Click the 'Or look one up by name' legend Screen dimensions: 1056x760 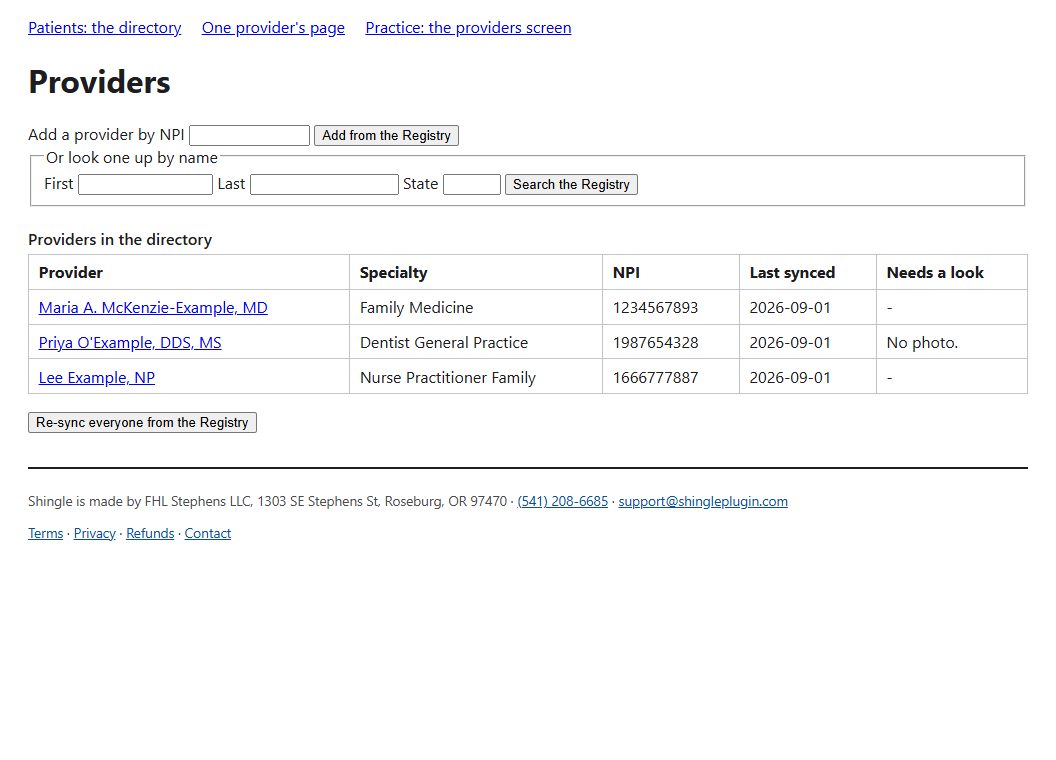point(132,158)
